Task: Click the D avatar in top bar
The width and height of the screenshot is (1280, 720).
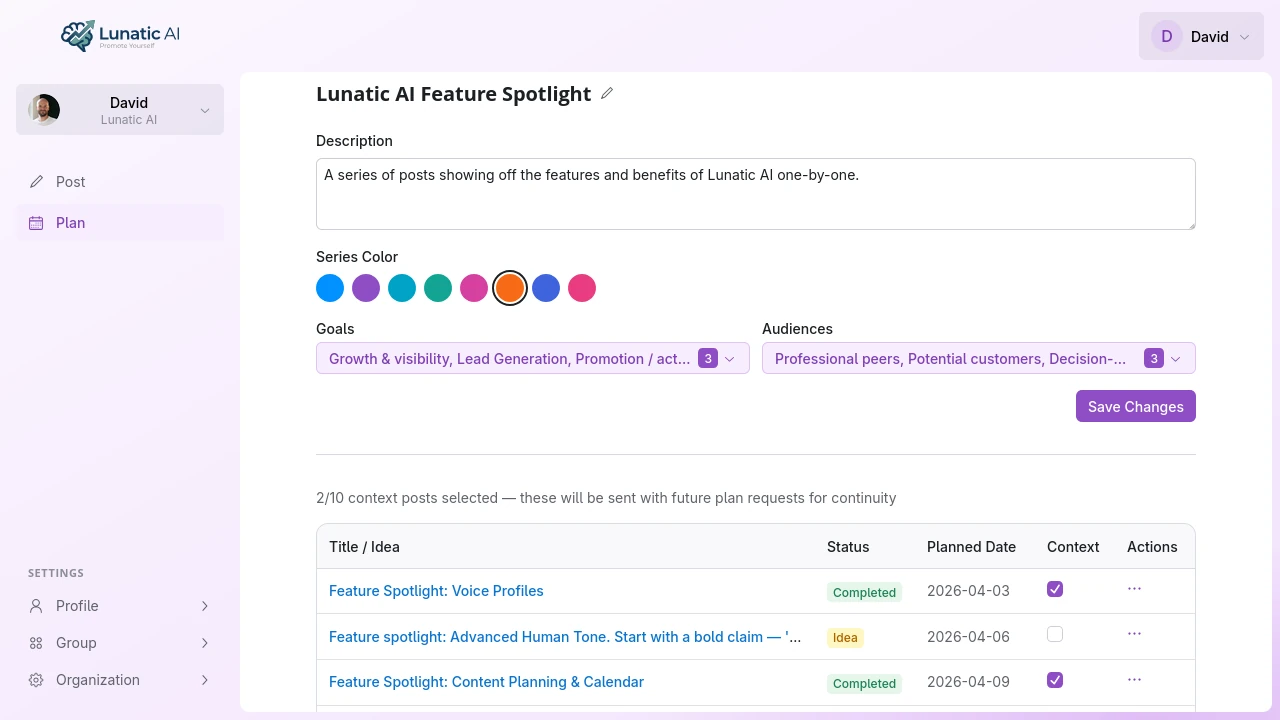Action: [x=1166, y=36]
